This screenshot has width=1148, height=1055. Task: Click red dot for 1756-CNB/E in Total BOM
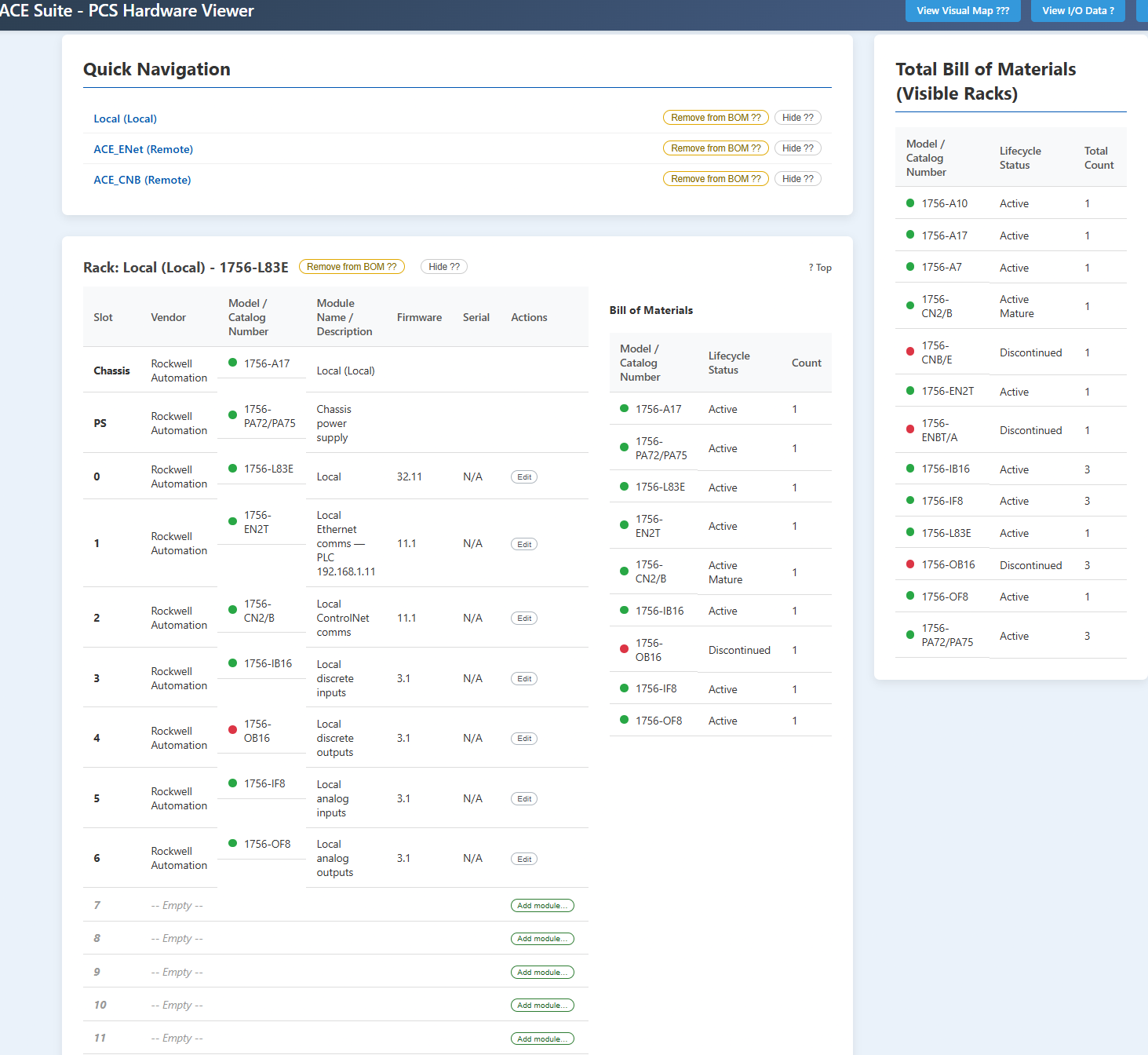coord(910,352)
